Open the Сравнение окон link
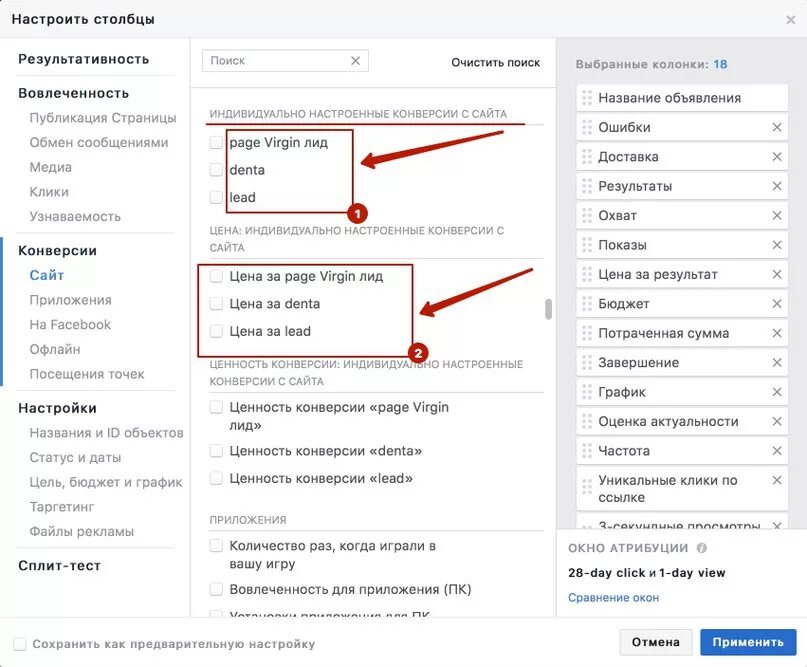Viewport: 807px width, 667px height. coord(613,598)
